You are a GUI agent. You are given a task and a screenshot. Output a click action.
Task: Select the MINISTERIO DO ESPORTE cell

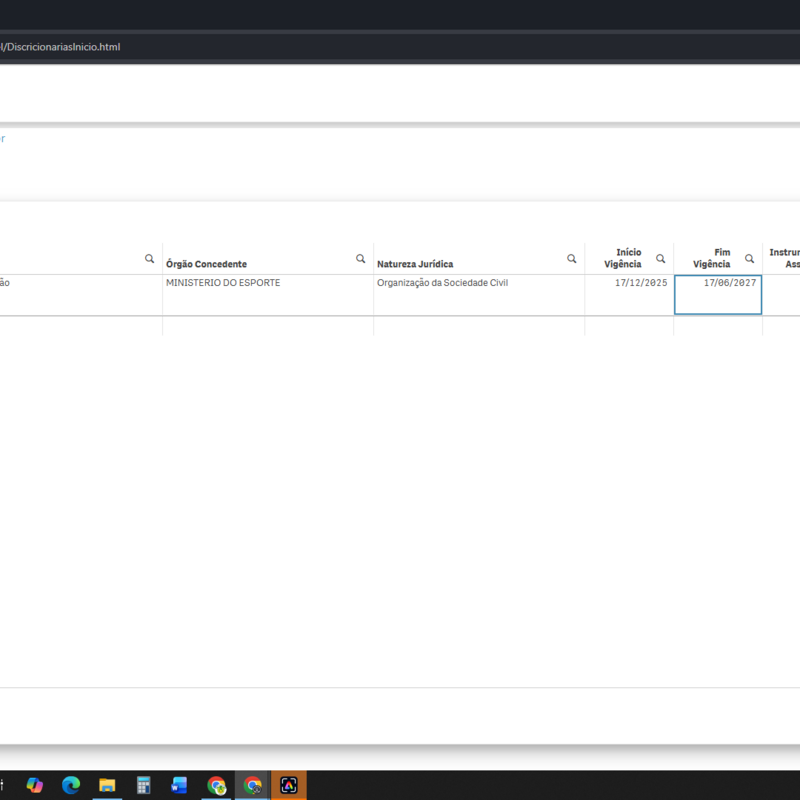tap(268, 295)
